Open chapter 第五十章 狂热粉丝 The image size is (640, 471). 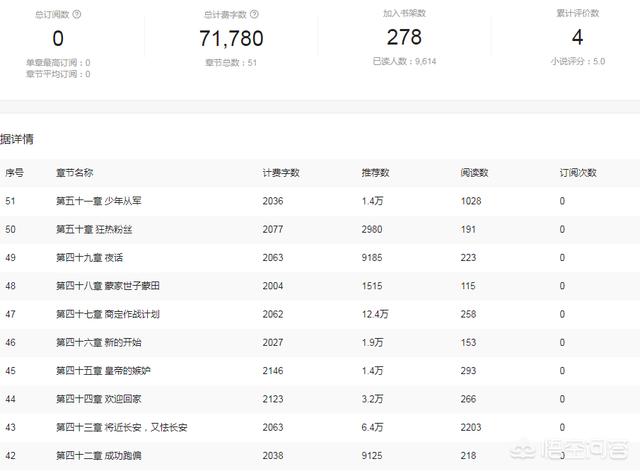pyautogui.click(x=94, y=229)
